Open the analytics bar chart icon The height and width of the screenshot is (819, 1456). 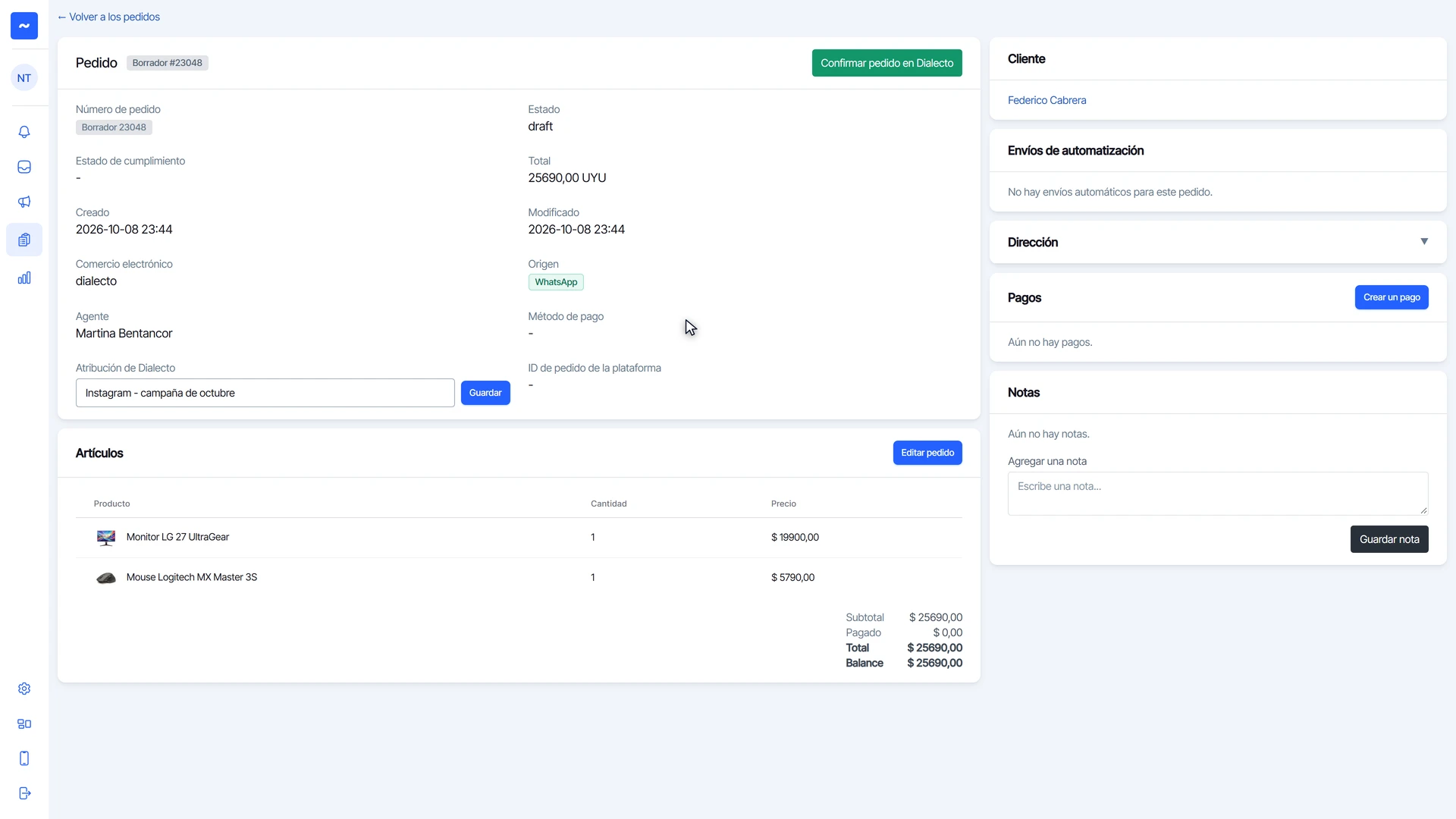click(24, 278)
